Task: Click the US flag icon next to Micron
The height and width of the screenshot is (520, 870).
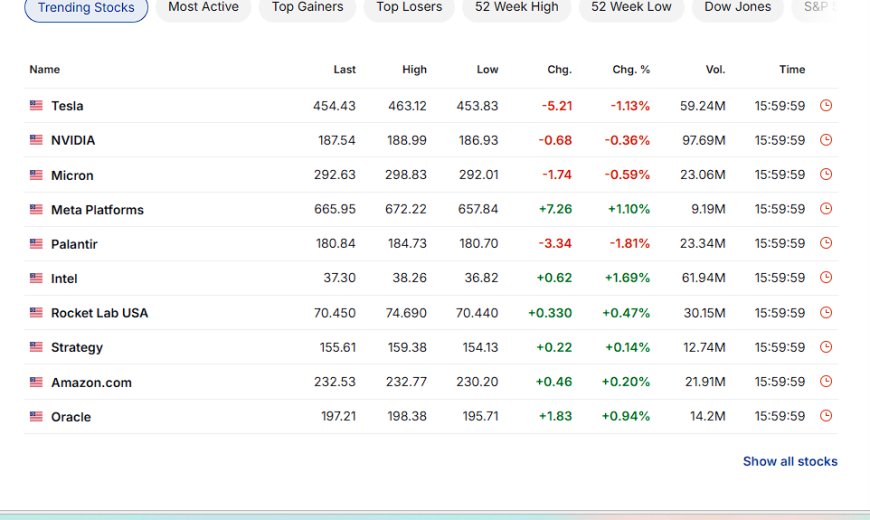Action: [36, 175]
